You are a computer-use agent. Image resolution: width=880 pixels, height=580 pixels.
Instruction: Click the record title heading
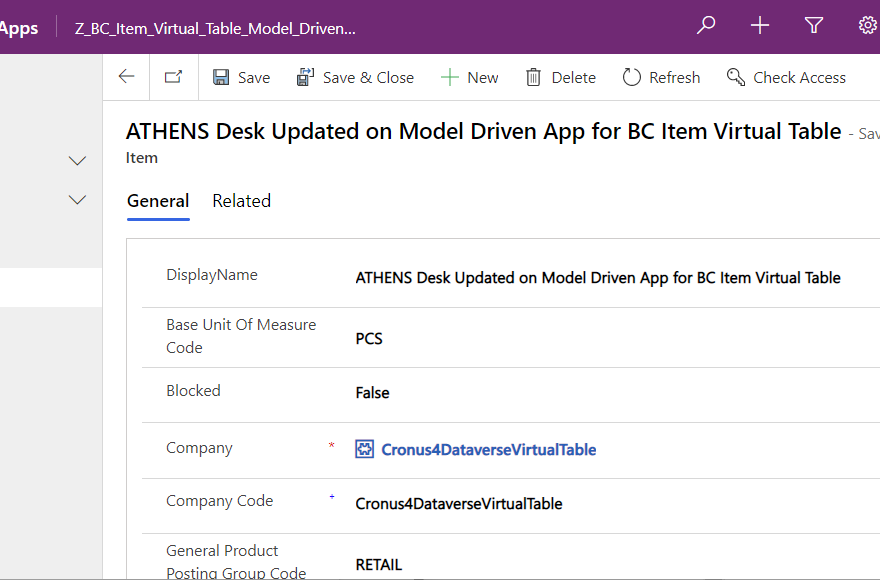[484, 131]
